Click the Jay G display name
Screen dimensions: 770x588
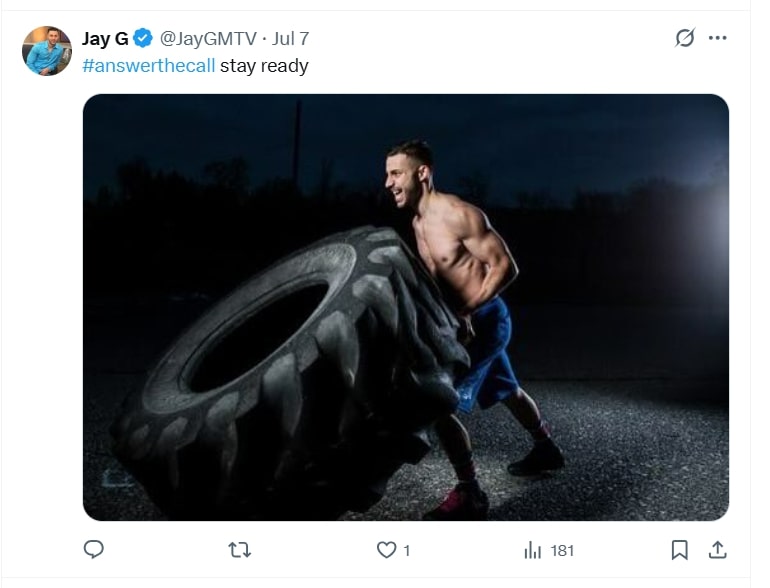tap(105, 38)
